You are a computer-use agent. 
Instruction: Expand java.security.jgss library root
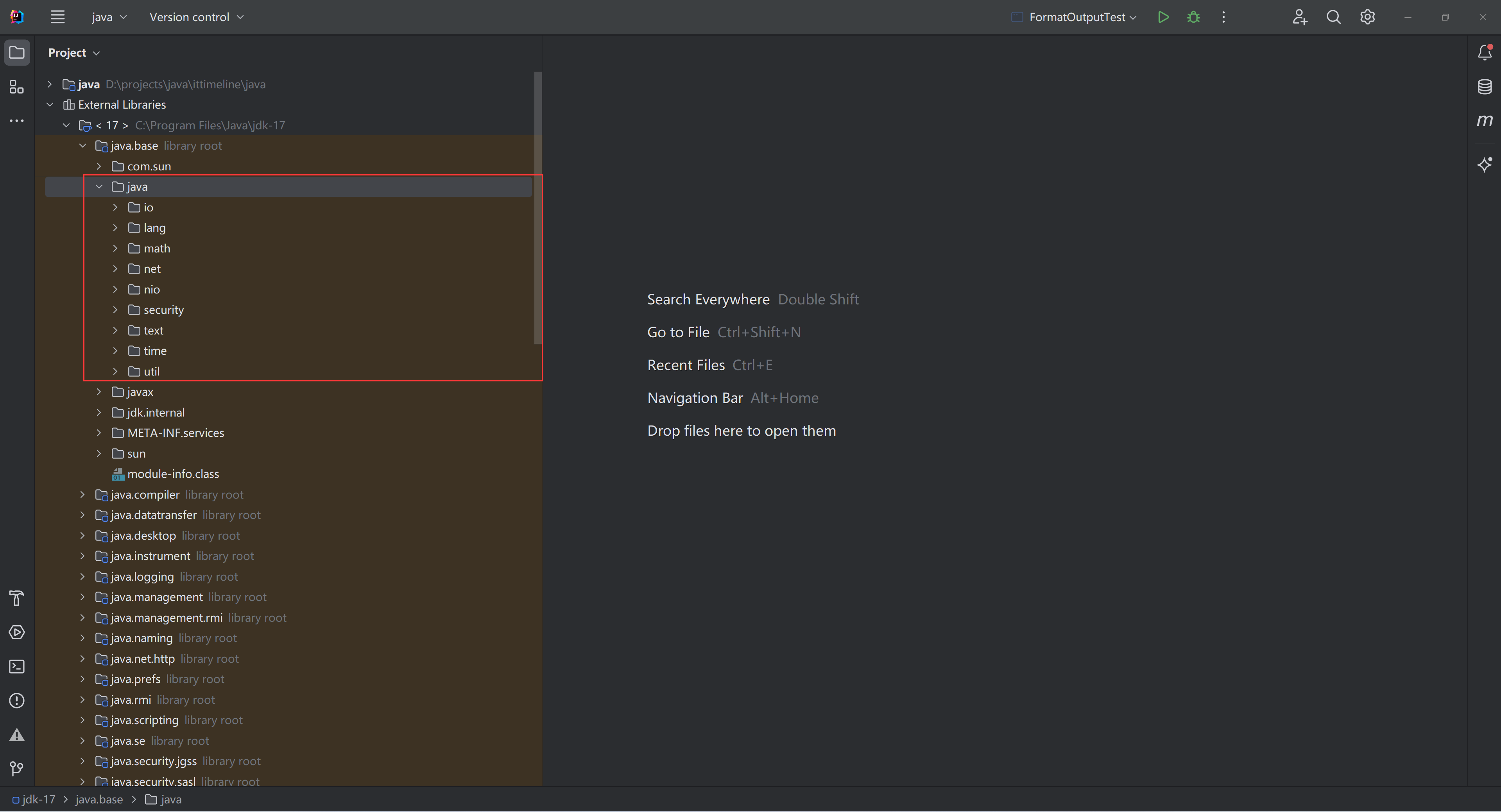82,761
